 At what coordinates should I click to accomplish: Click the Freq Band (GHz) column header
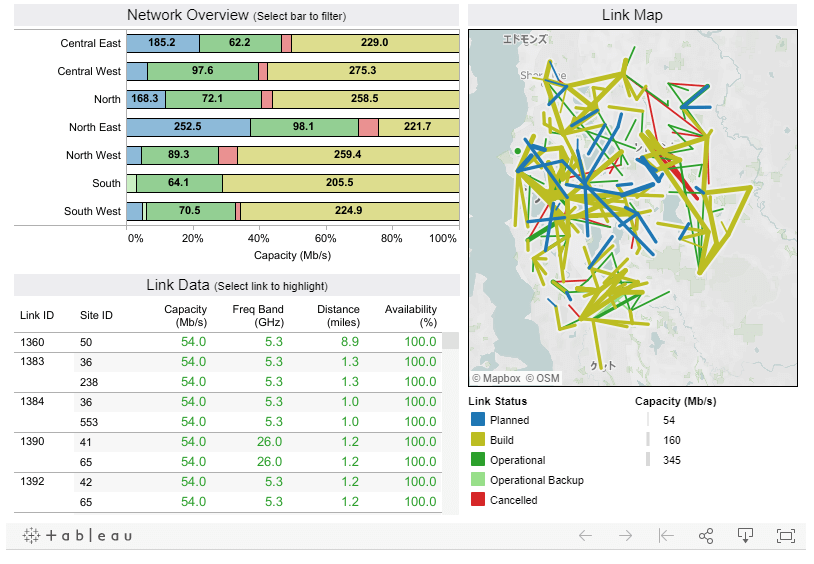pyautogui.click(x=258, y=316)
